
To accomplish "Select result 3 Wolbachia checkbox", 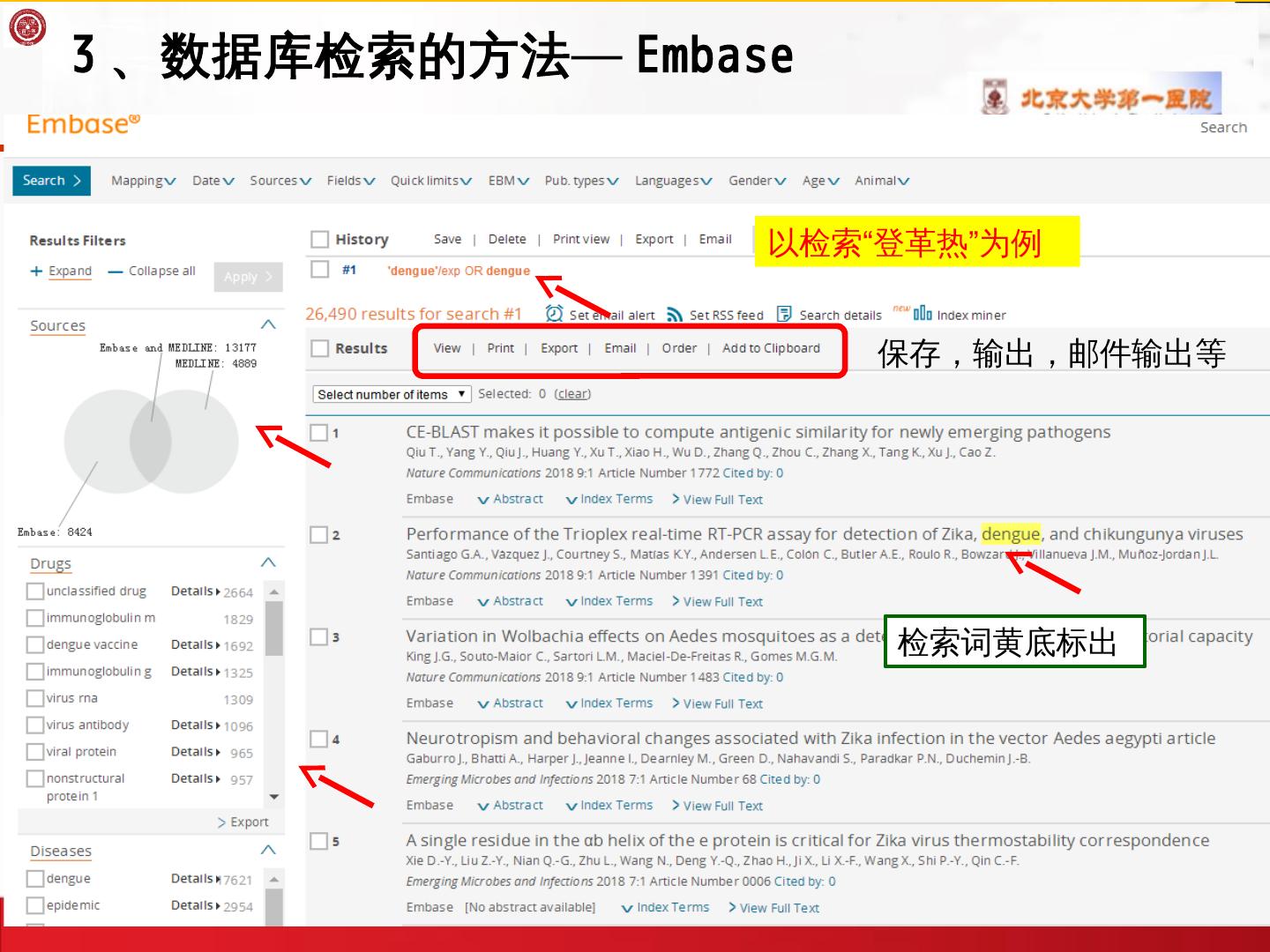I will [x=319, y=637].
